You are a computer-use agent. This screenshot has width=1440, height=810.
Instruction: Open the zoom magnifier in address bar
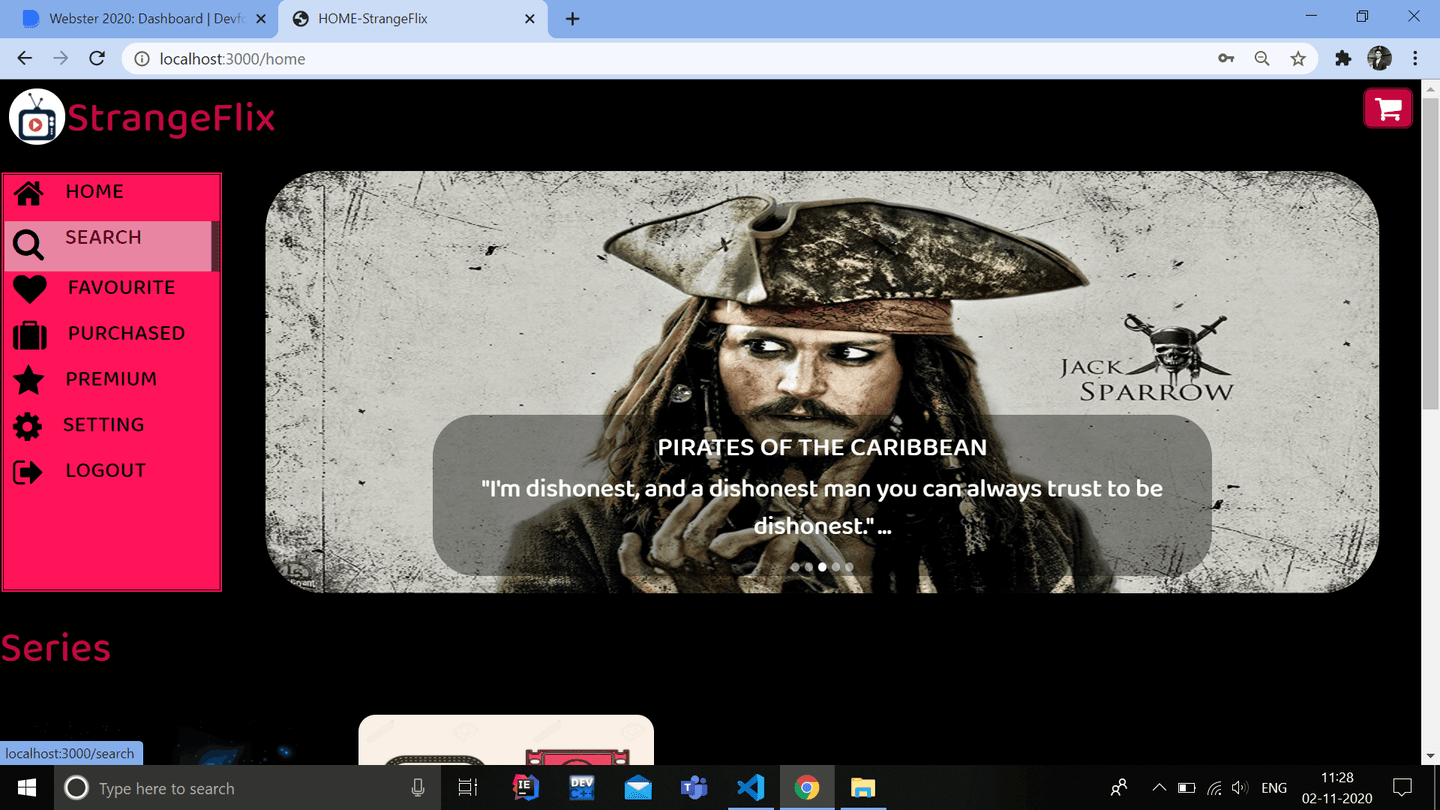1262,59
